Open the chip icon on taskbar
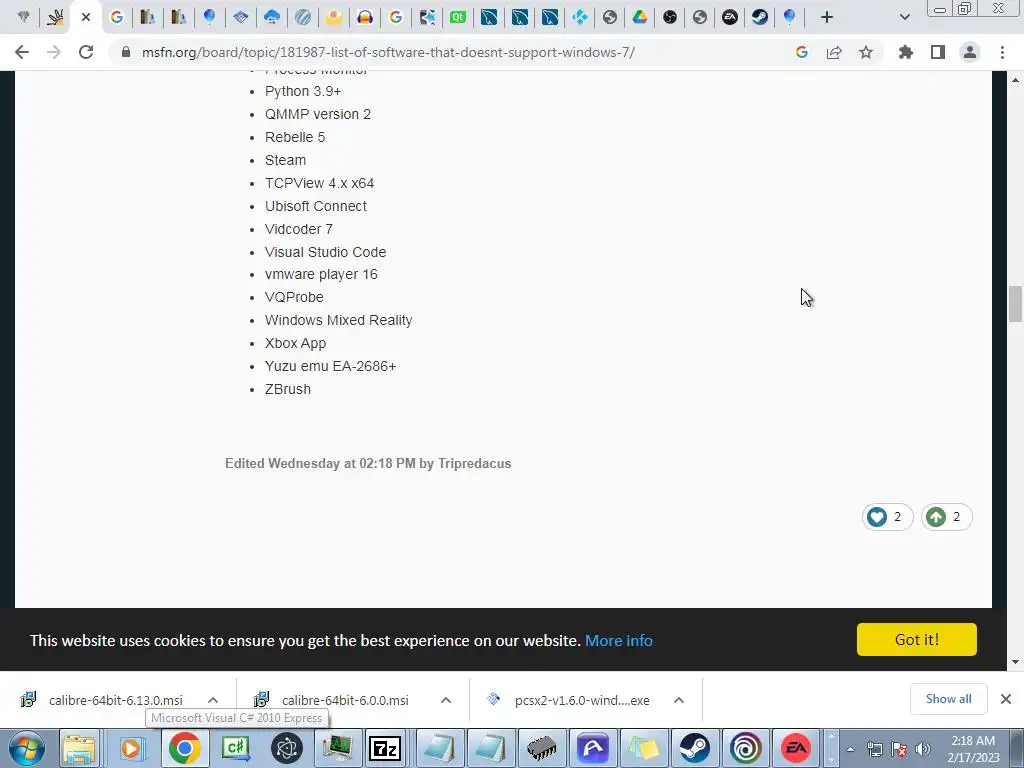Screen dimensions: 1024x768 541,748
